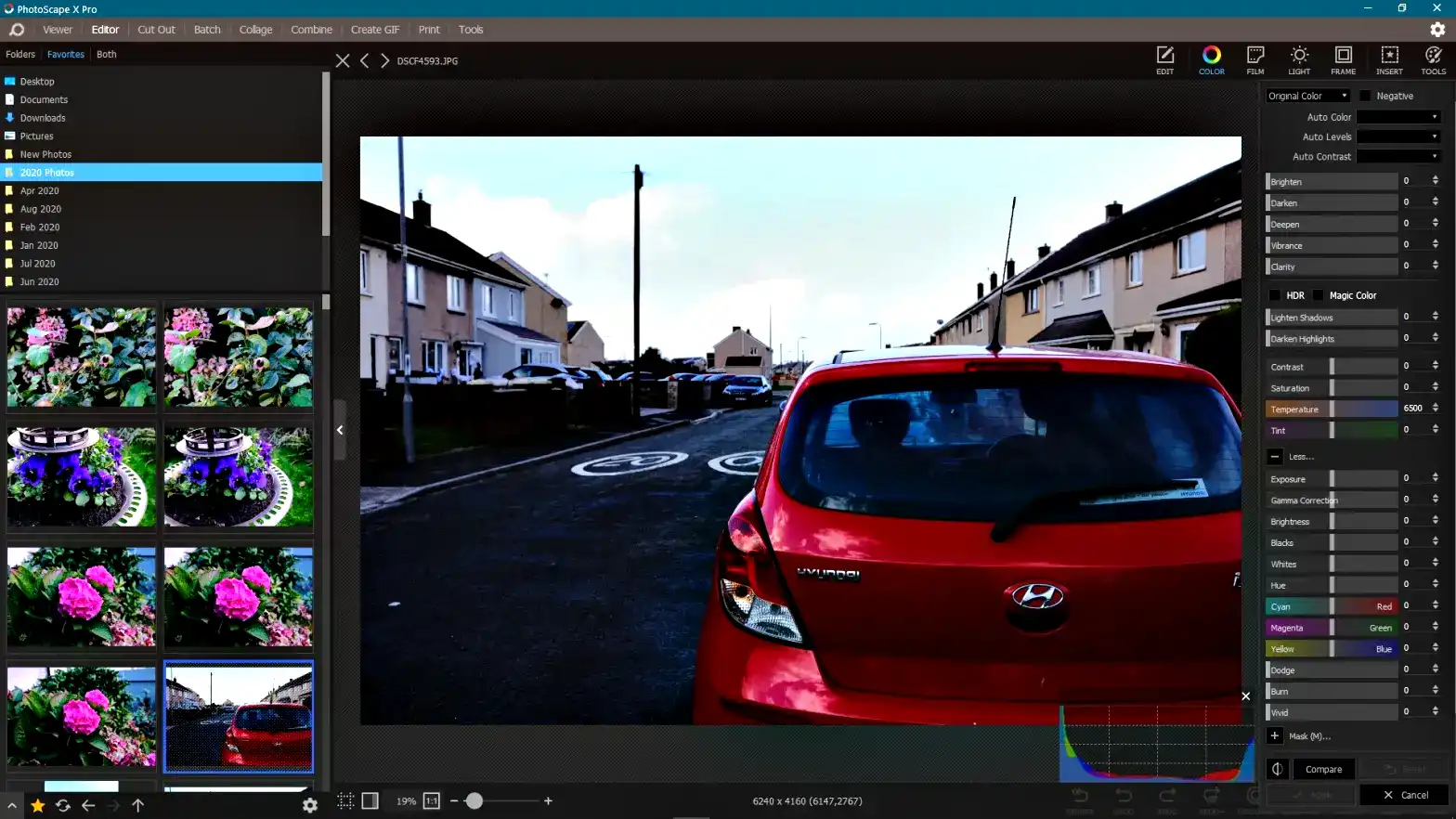Close the histogram overlay

coord(1245,695)
